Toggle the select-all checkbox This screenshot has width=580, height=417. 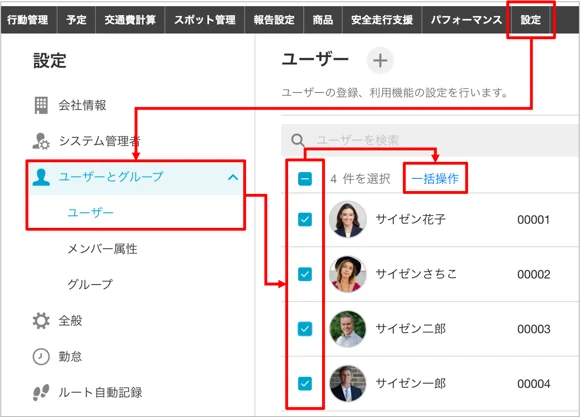tap(305, 179)
